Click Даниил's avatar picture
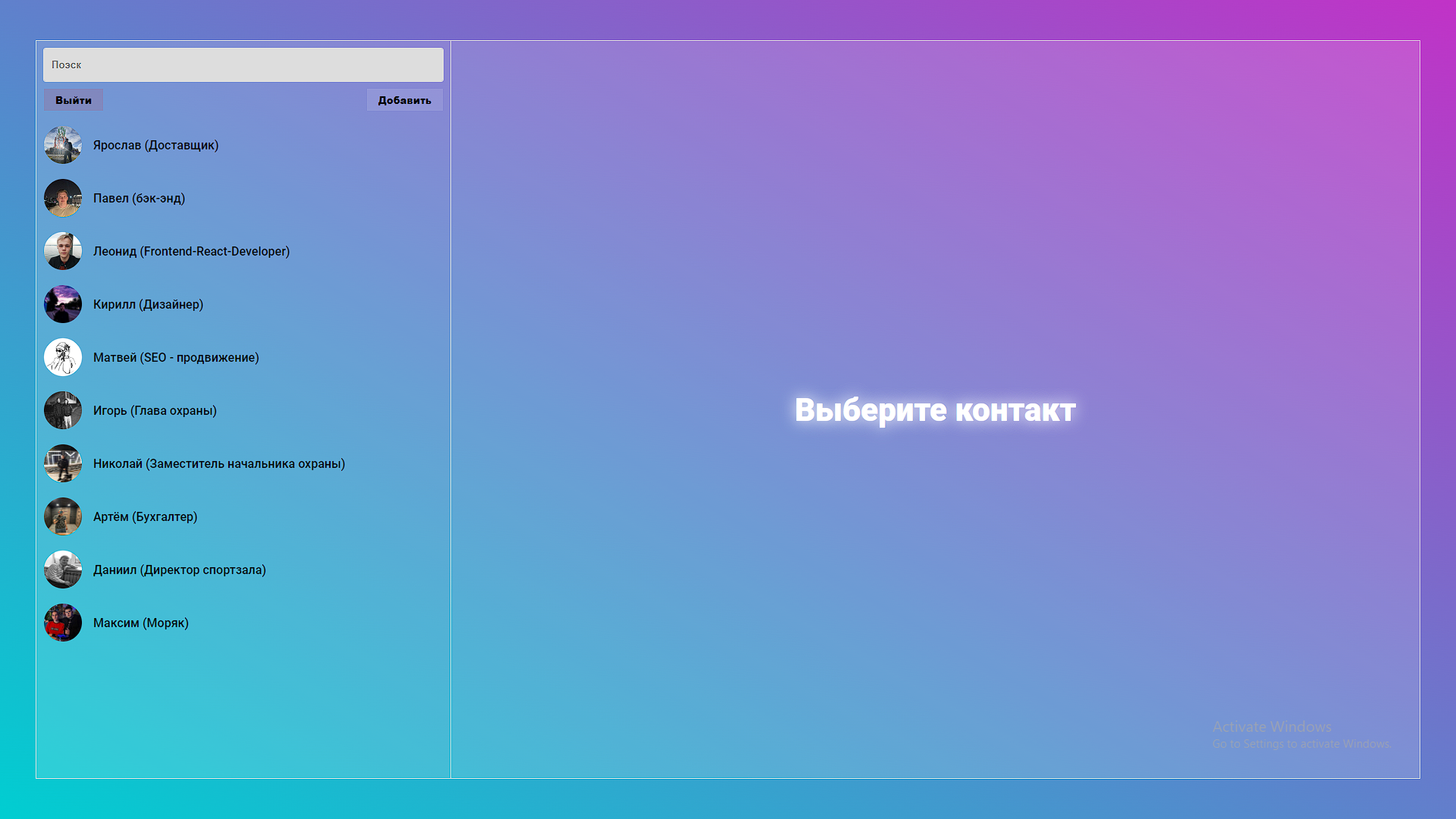Image resolution: width=1456 pixels, height=819 pixels. point(63,570)
